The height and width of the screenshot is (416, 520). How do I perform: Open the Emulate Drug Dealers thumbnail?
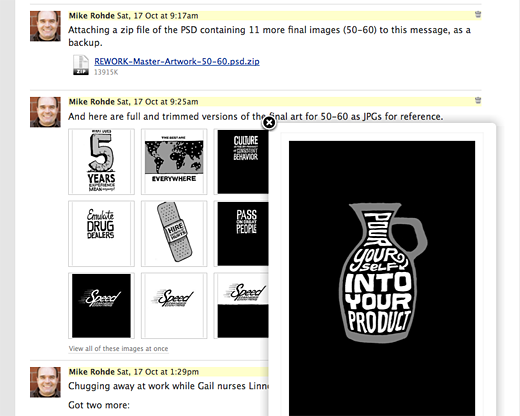pyautogui.click(x=101, y=233)
